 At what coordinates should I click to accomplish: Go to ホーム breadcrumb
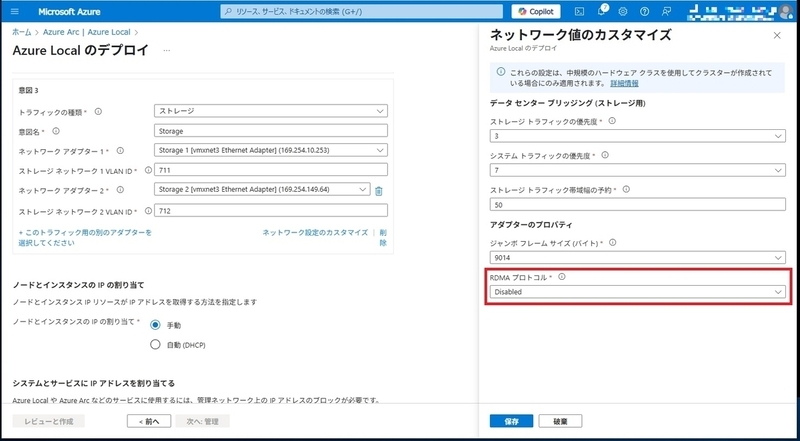click(21, 32)
